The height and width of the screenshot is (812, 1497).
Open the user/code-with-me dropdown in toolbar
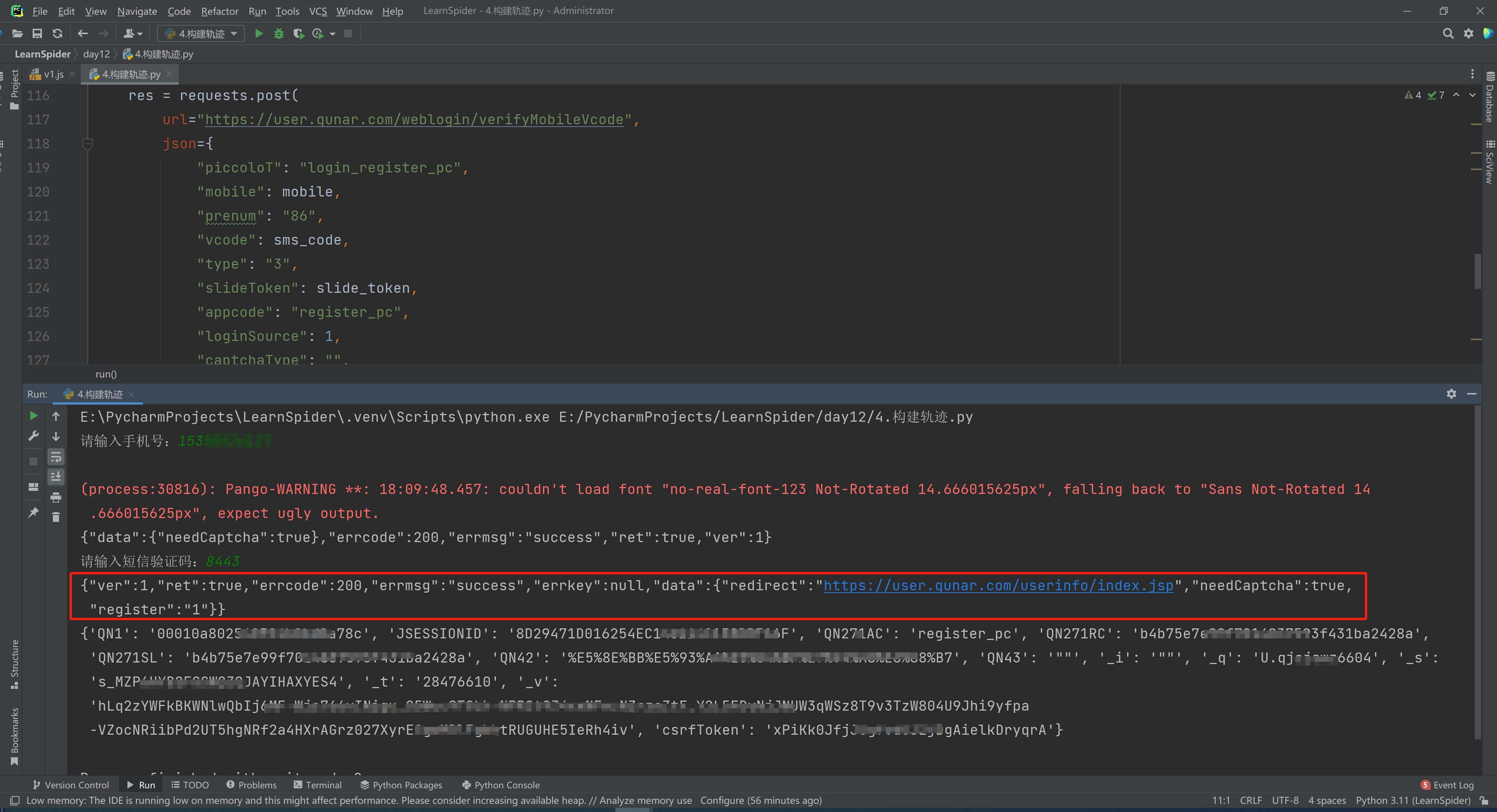[132, 34]
